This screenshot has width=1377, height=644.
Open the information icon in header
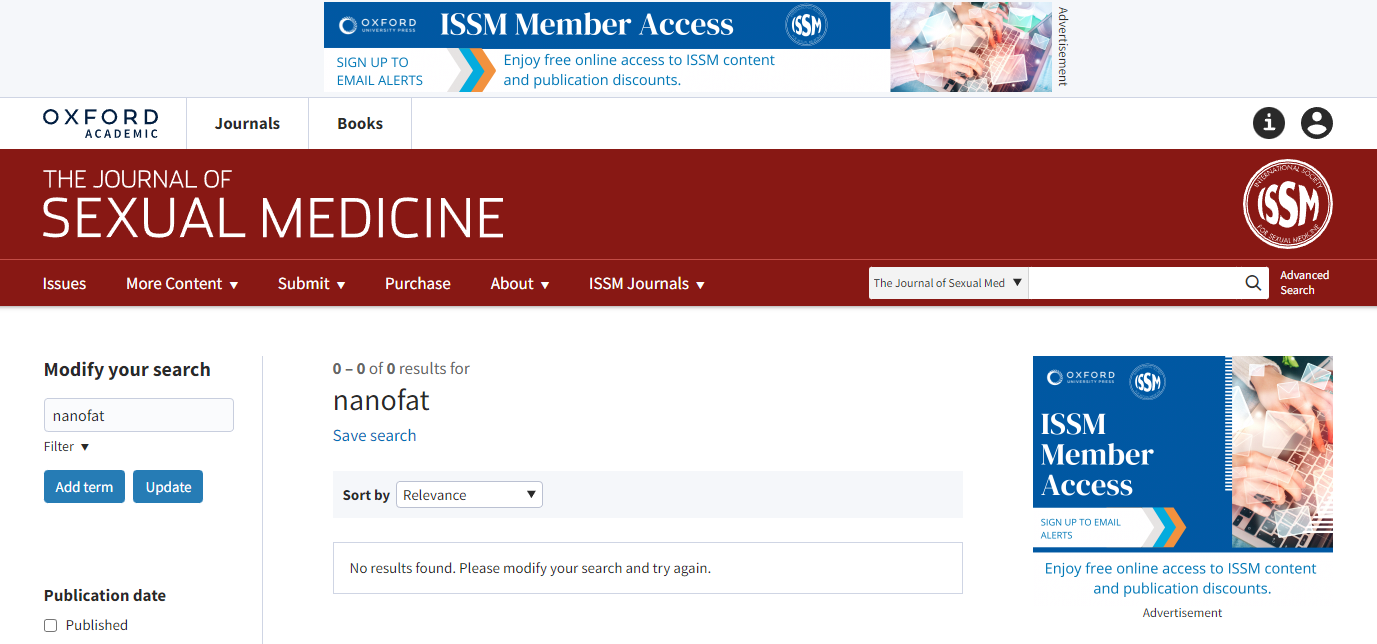click(1269, 123)
